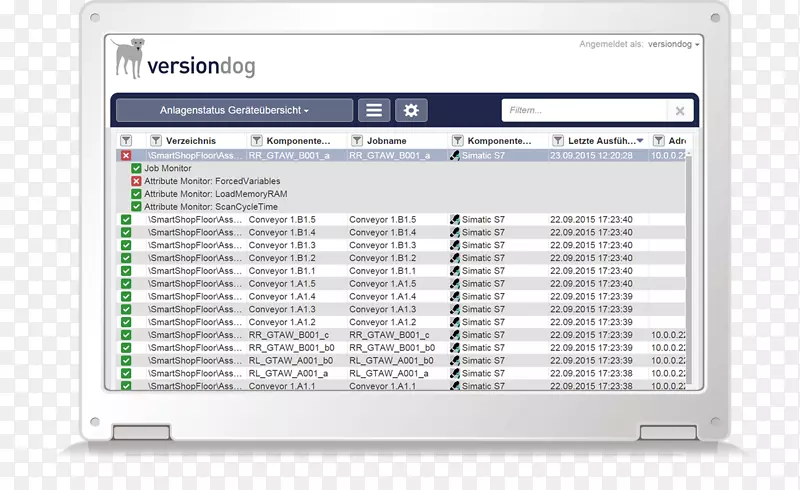This screenshot has height=490, width=800.
Task: Open the hamburger list menu button
Action: pyautogui.click(x=374, y=111)
